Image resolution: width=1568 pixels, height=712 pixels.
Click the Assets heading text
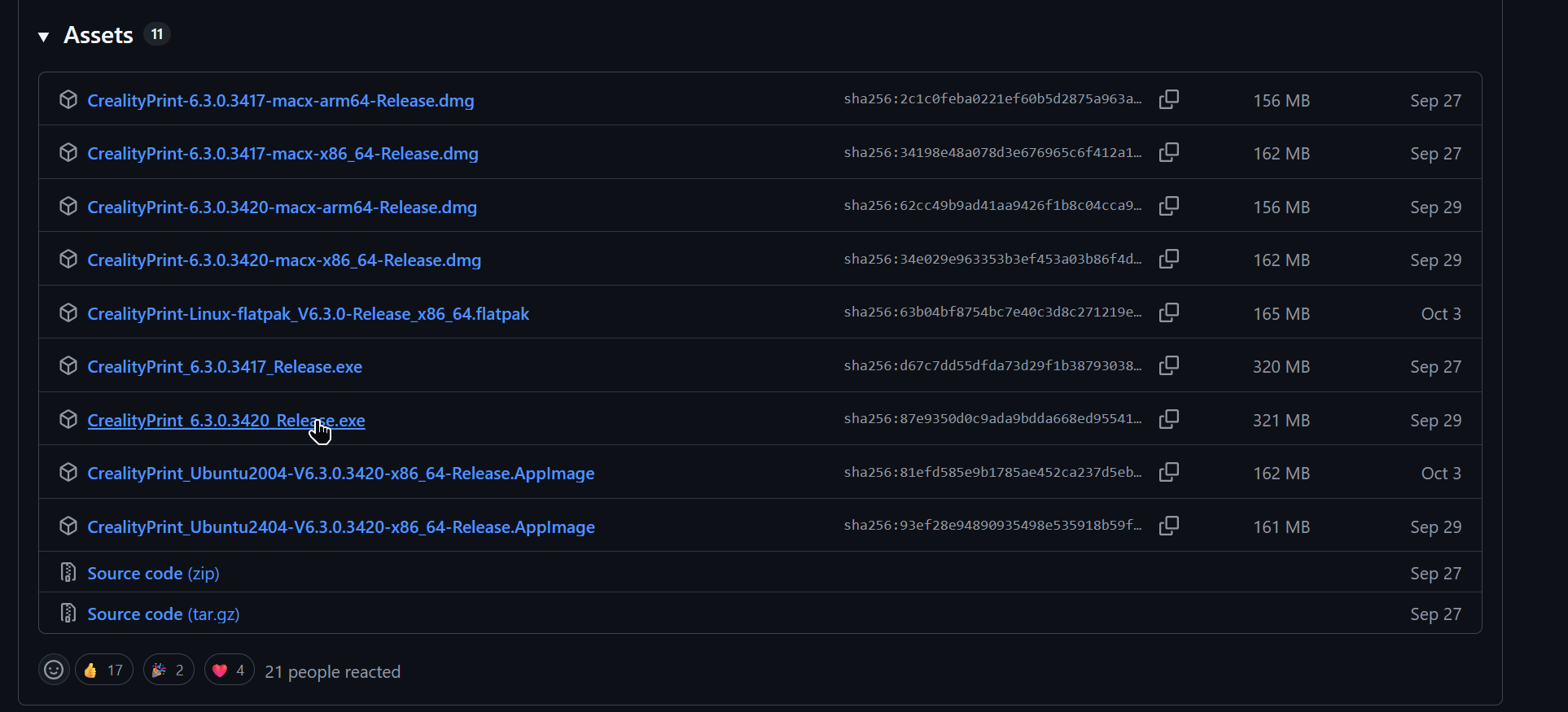point(99,35)
